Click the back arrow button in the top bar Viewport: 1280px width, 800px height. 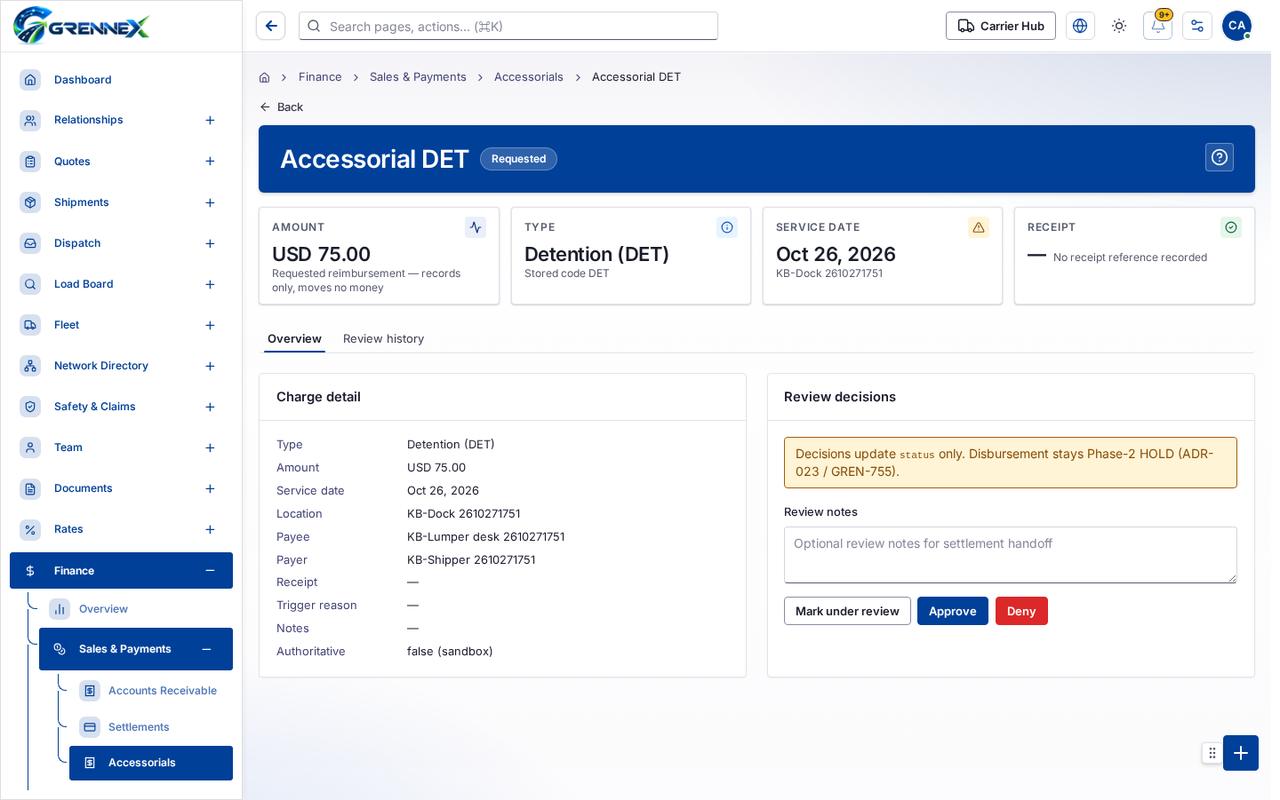tap(271, 26)
